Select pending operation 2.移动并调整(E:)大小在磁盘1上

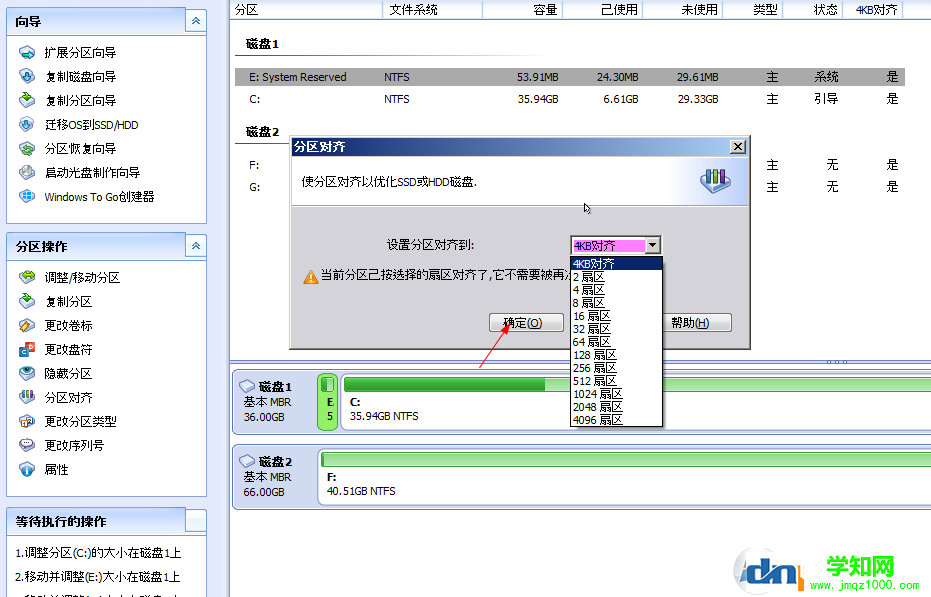click(97, 576)
